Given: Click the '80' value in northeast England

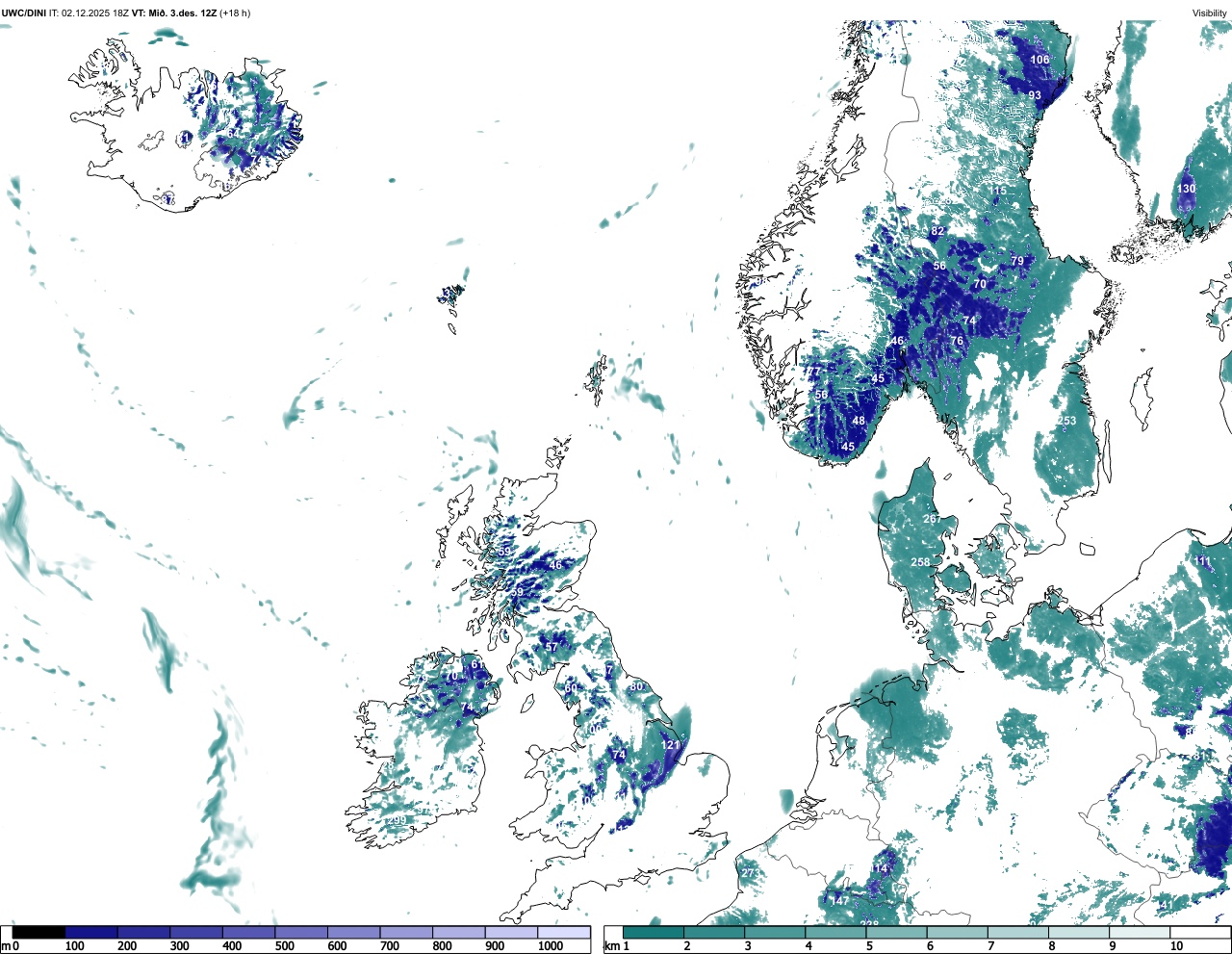Looking at the screenshot, I should [635, 686].
